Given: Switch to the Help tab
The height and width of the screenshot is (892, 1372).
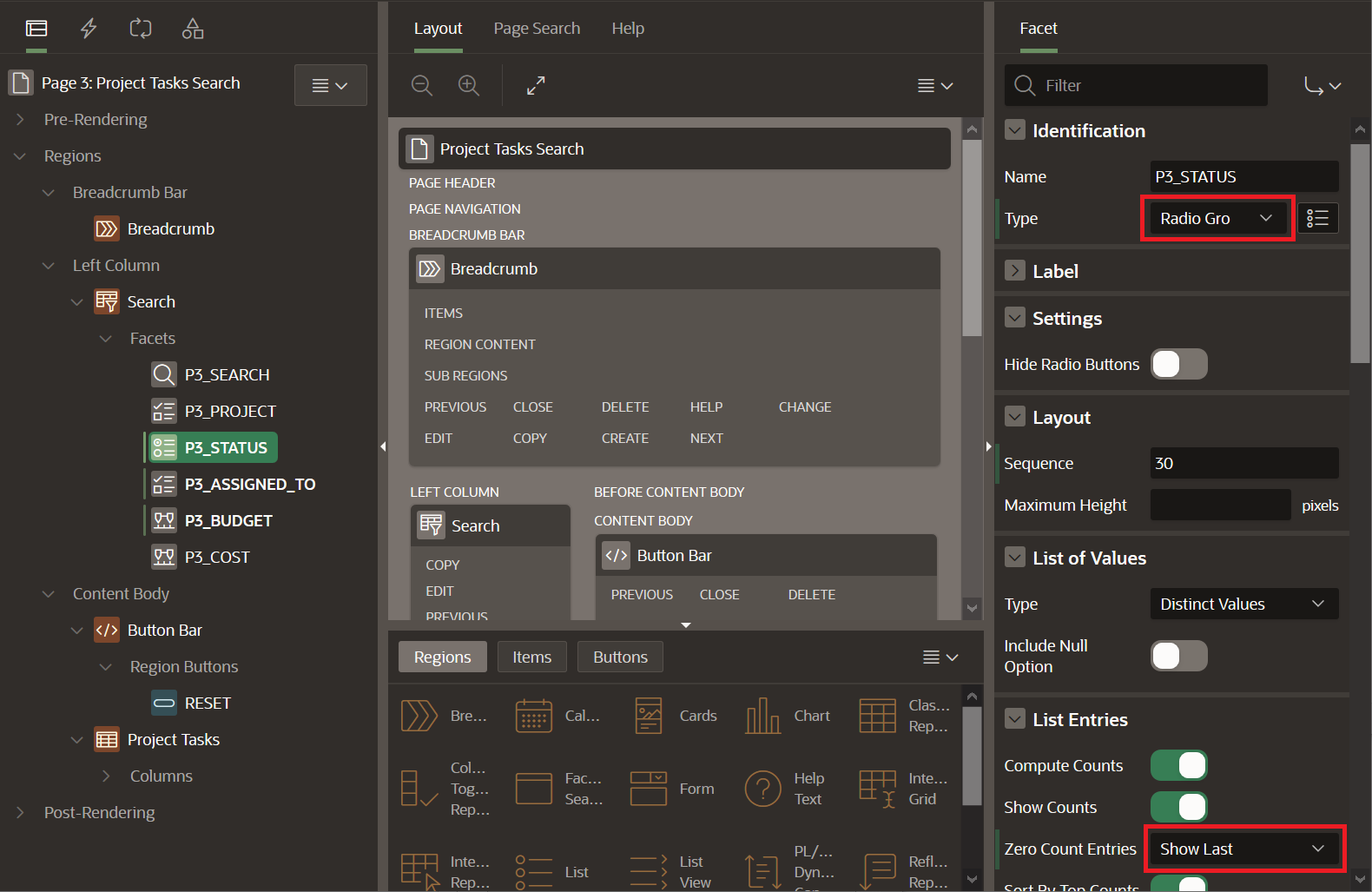Looking at the screenshot, I should point(628,29).
